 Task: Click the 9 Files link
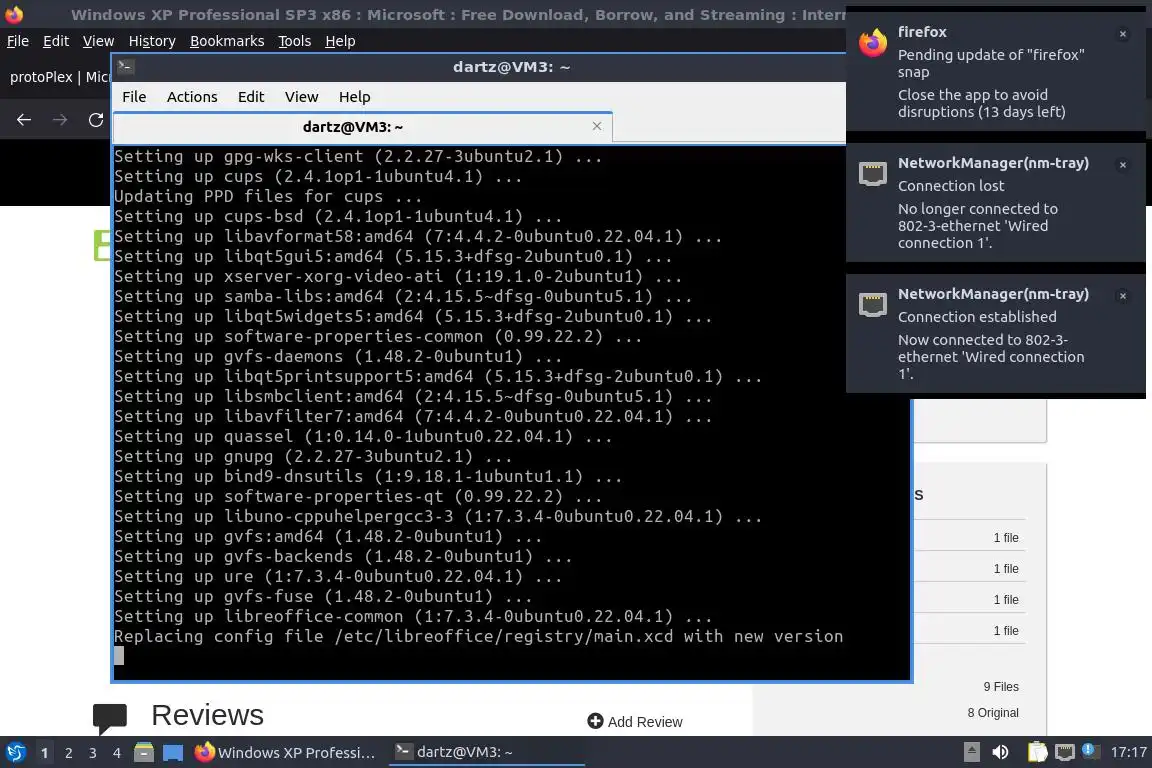1001,686
